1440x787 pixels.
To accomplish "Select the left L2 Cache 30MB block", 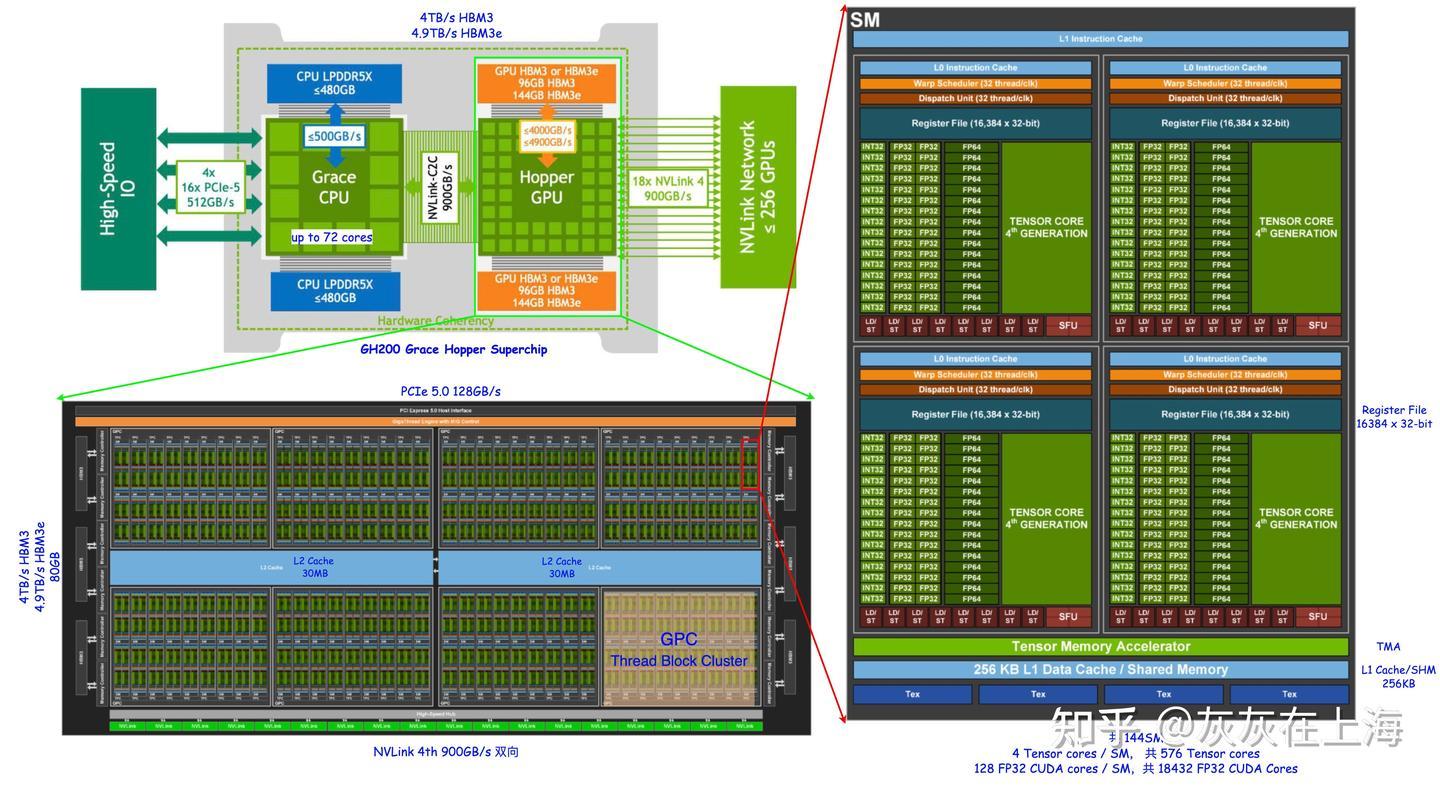I will (x=271, y=567).
